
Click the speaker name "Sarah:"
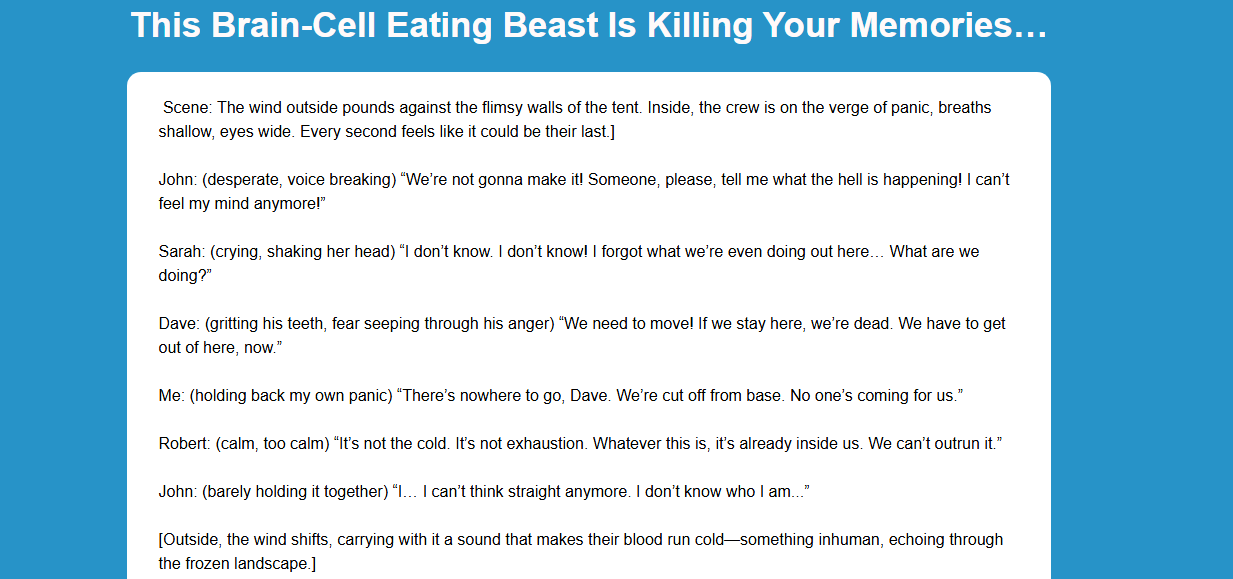coord(182,252)
